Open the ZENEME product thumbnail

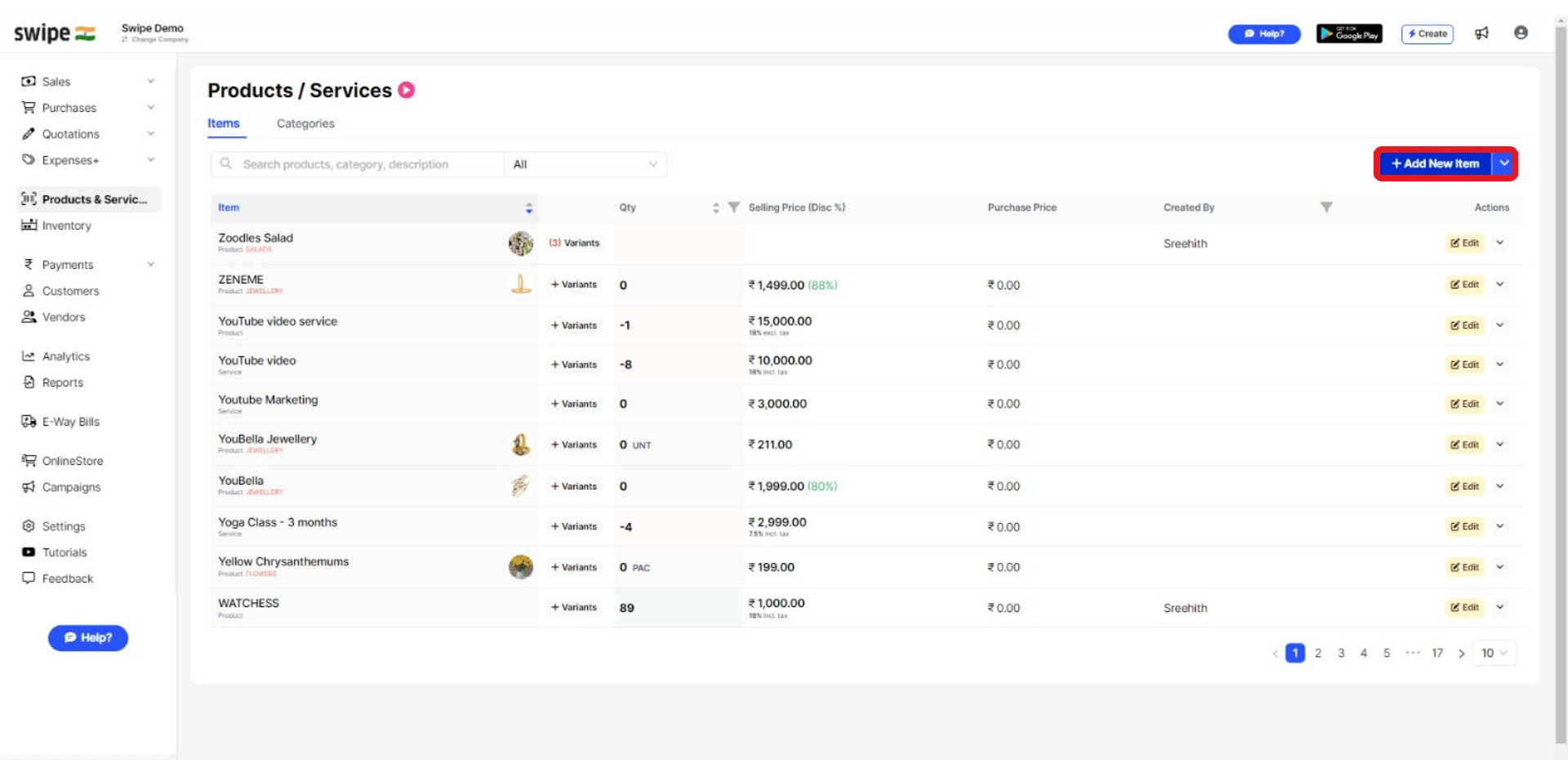point(520,284)
